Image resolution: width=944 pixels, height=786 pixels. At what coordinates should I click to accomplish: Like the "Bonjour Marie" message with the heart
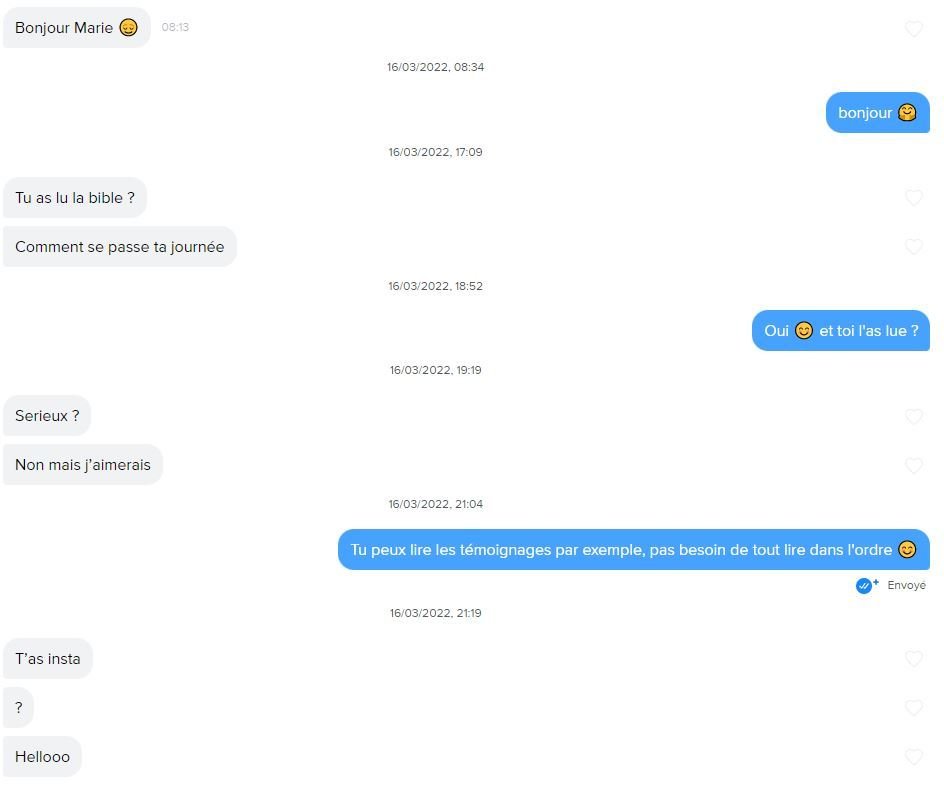click(x=913, y=28)
